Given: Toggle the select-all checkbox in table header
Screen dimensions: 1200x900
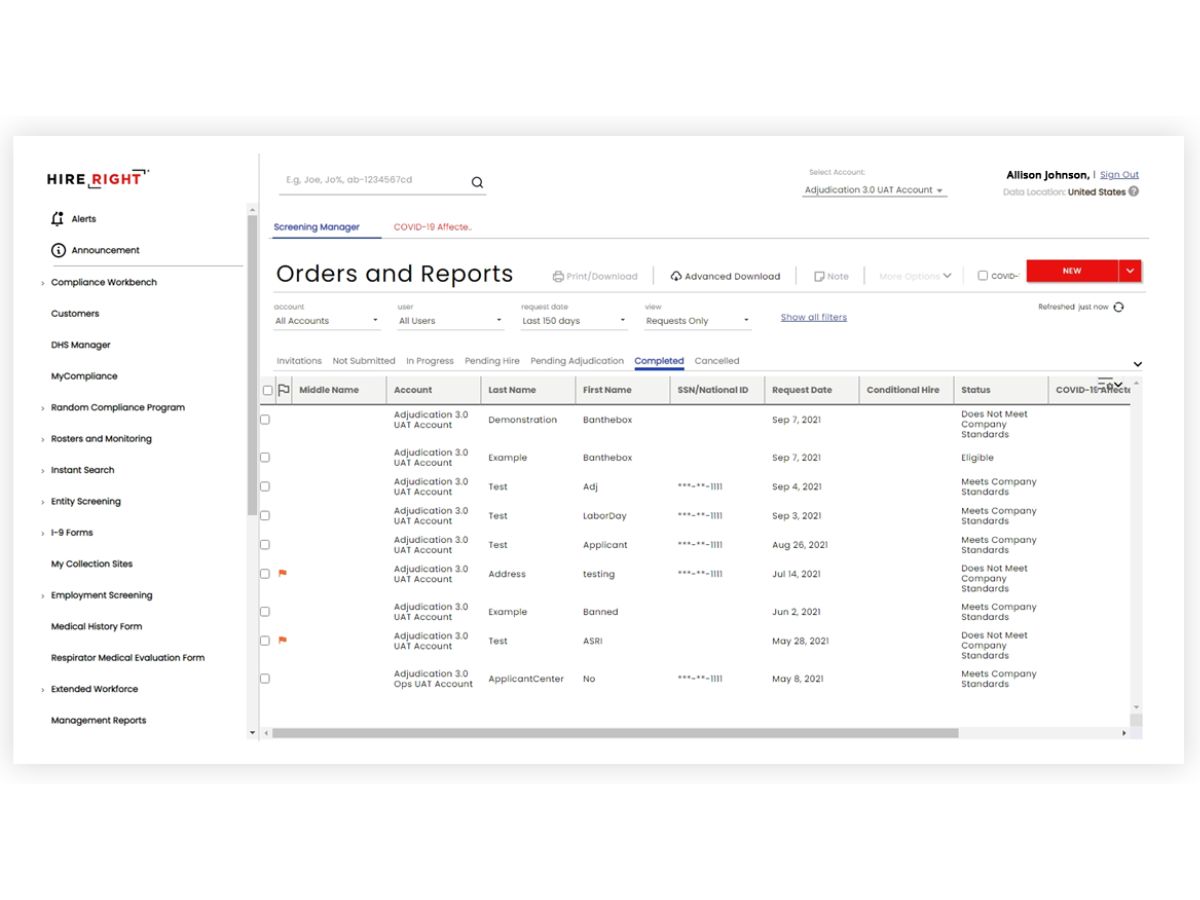Looking at the screenshot, I should point(267,391).
